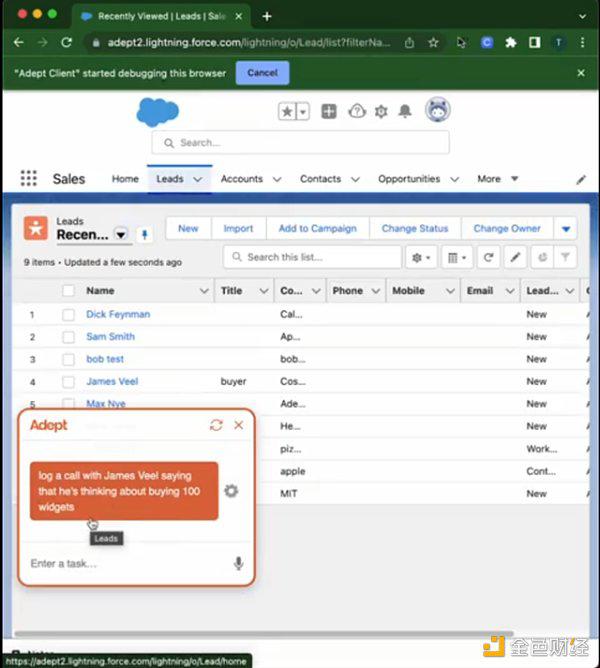
Task: Tick the select-all checkbox in header
Action: 68,291
